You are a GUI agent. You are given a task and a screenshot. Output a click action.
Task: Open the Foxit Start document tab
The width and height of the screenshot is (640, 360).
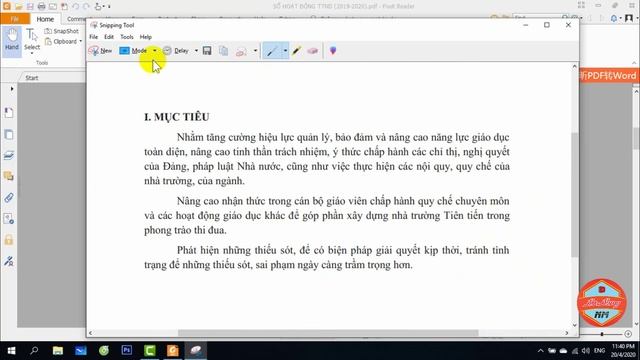coord(32,78)
